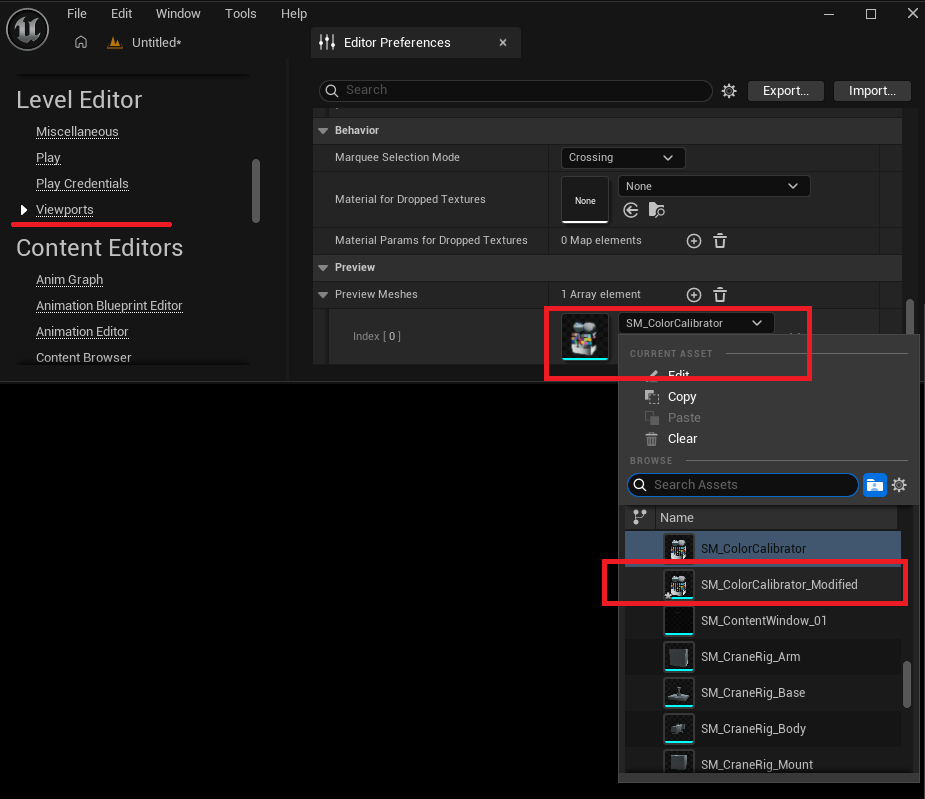
Task: Click the search magnifier in Search Assets
Action: (x=640, y=485)
